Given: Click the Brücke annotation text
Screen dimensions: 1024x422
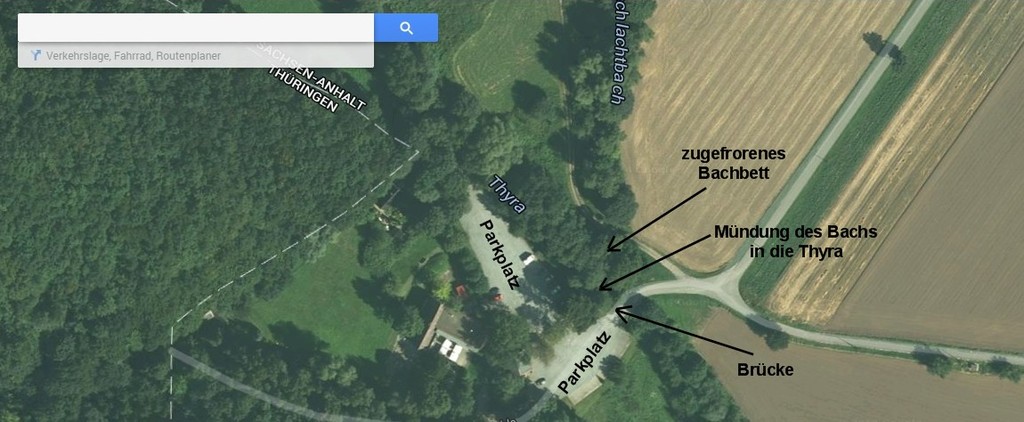Looking at the screenshot, I should click(x=765, y=370).
